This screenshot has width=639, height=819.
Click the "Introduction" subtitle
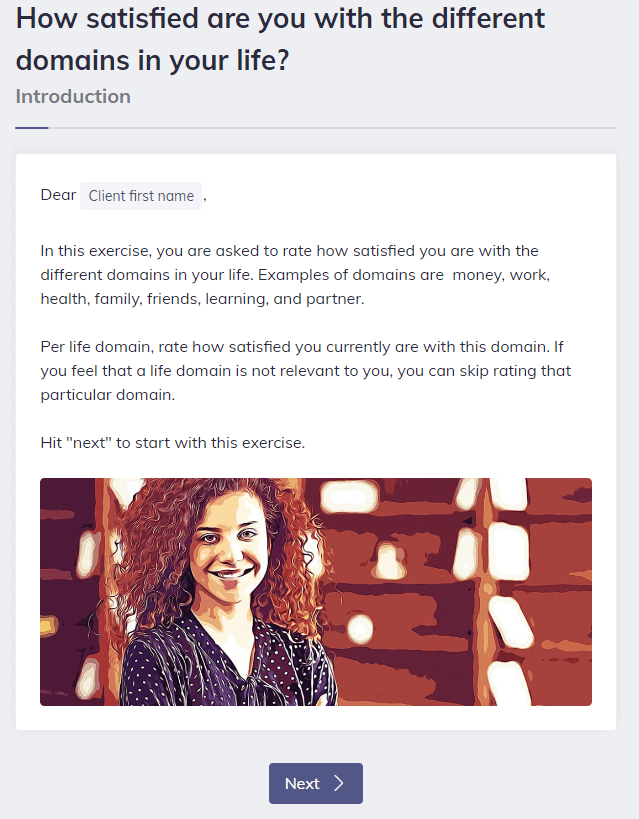click(73, 97)
